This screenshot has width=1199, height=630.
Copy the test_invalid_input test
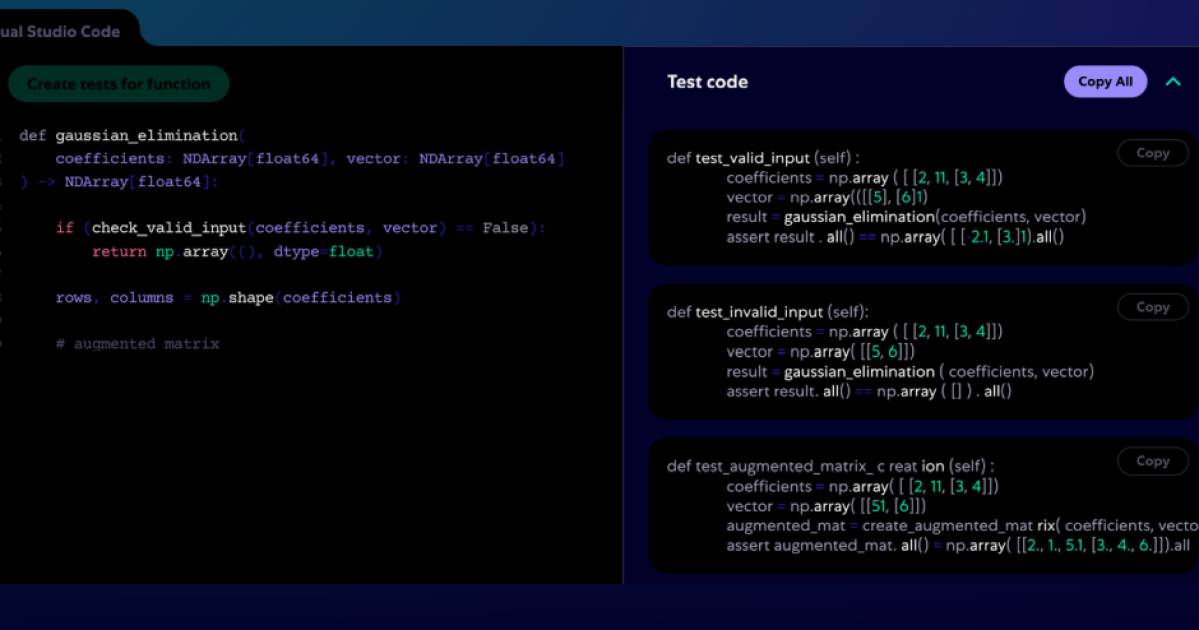pos(1152,307)
